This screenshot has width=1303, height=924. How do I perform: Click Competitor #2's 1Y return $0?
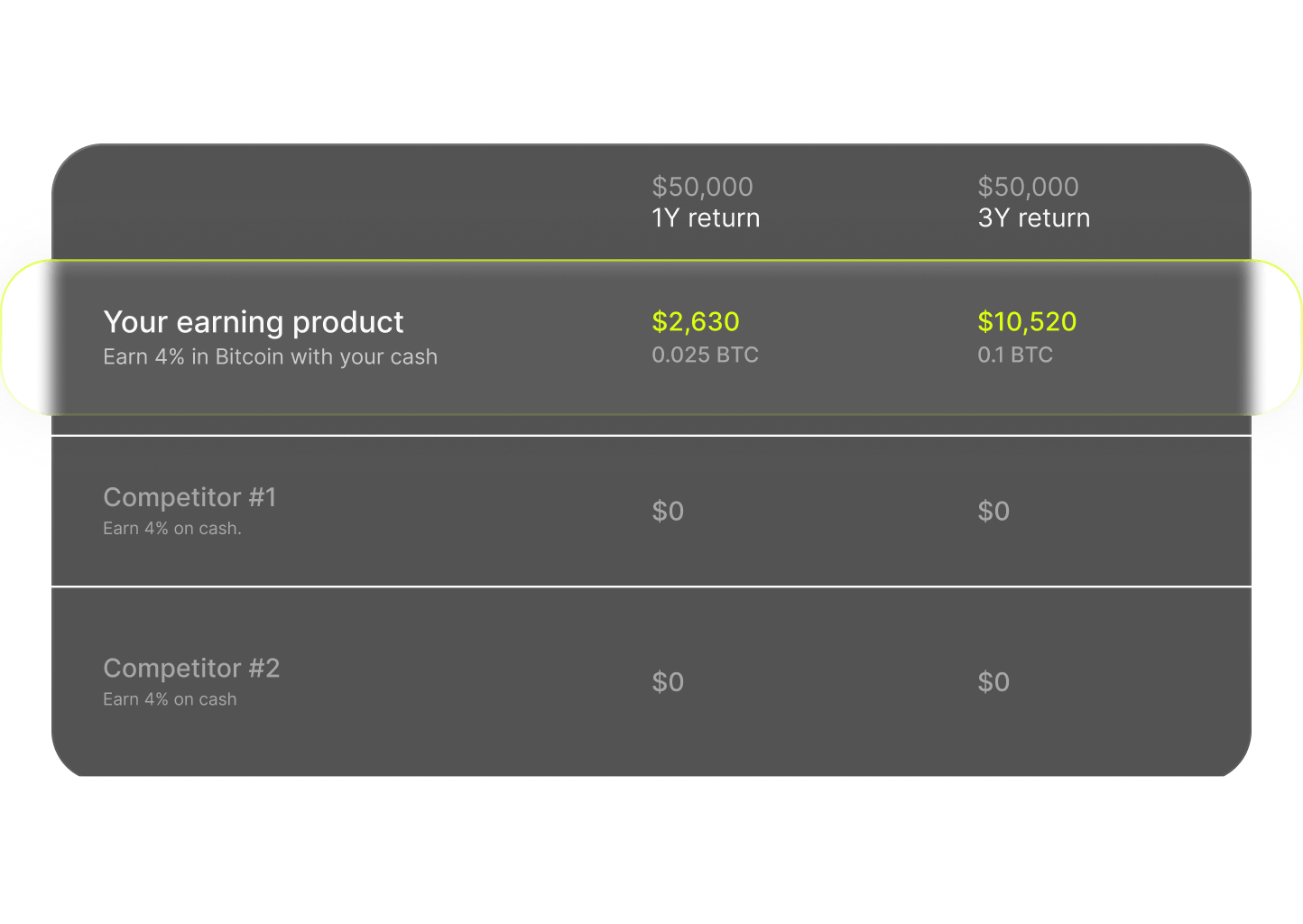tap(668, 681)
